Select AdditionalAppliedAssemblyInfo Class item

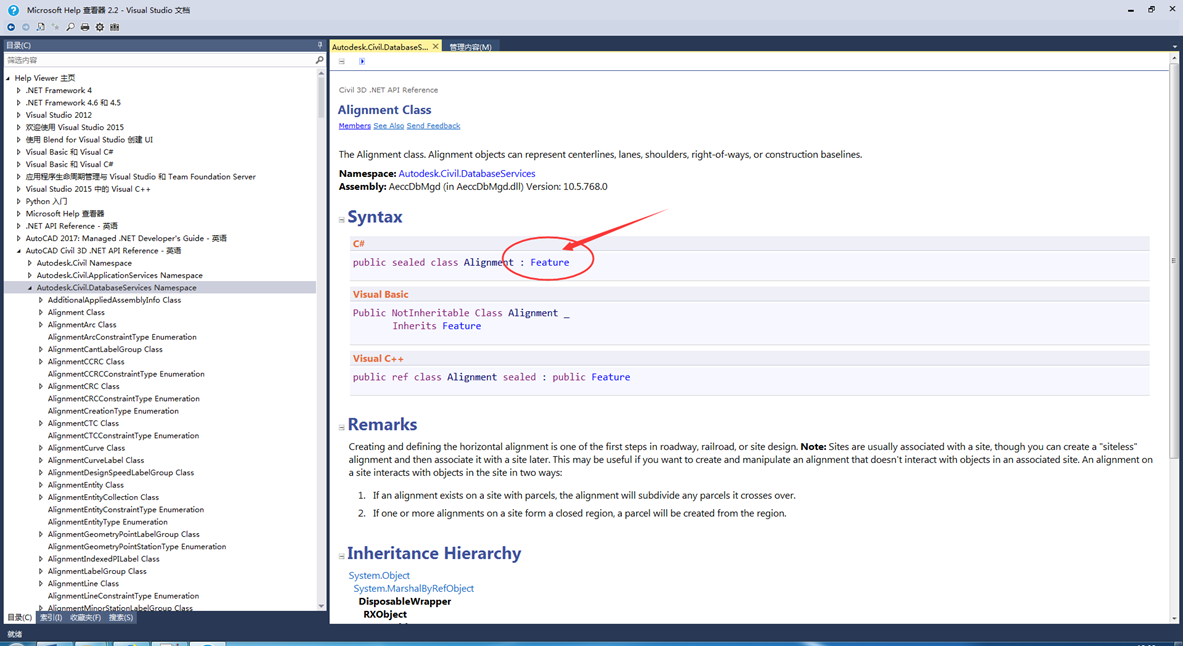pyautogui.click(x=114, y=300)
